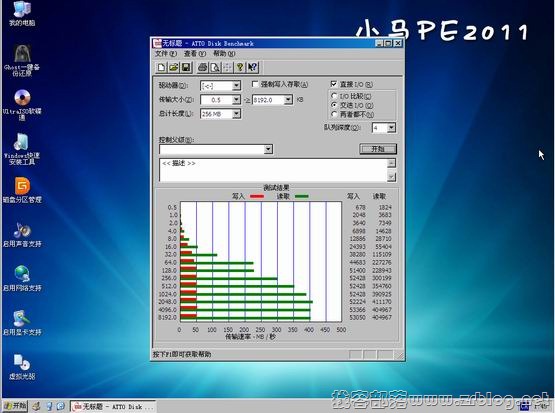Enable the 强制写入存取 checkbox
Viewport: 555px width, 413px height.
pyautogui.click(x=254, y=84)
